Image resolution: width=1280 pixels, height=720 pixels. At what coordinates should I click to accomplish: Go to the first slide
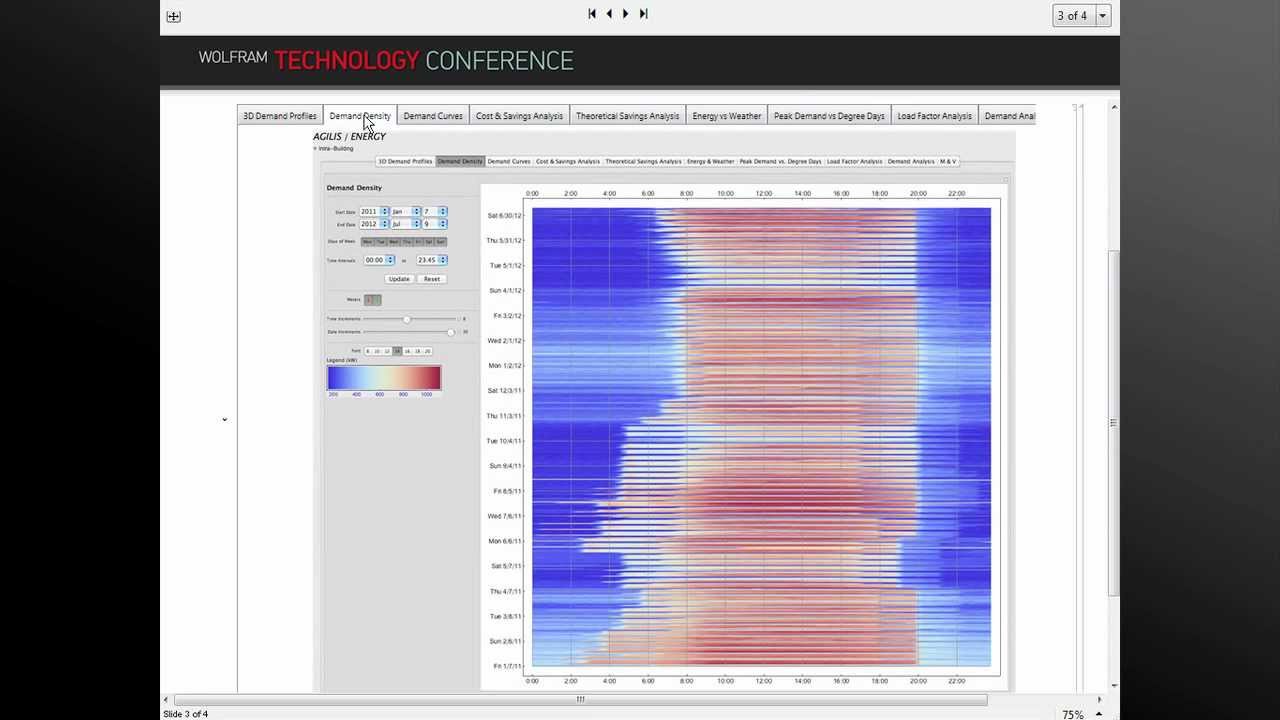pos(592,13)
